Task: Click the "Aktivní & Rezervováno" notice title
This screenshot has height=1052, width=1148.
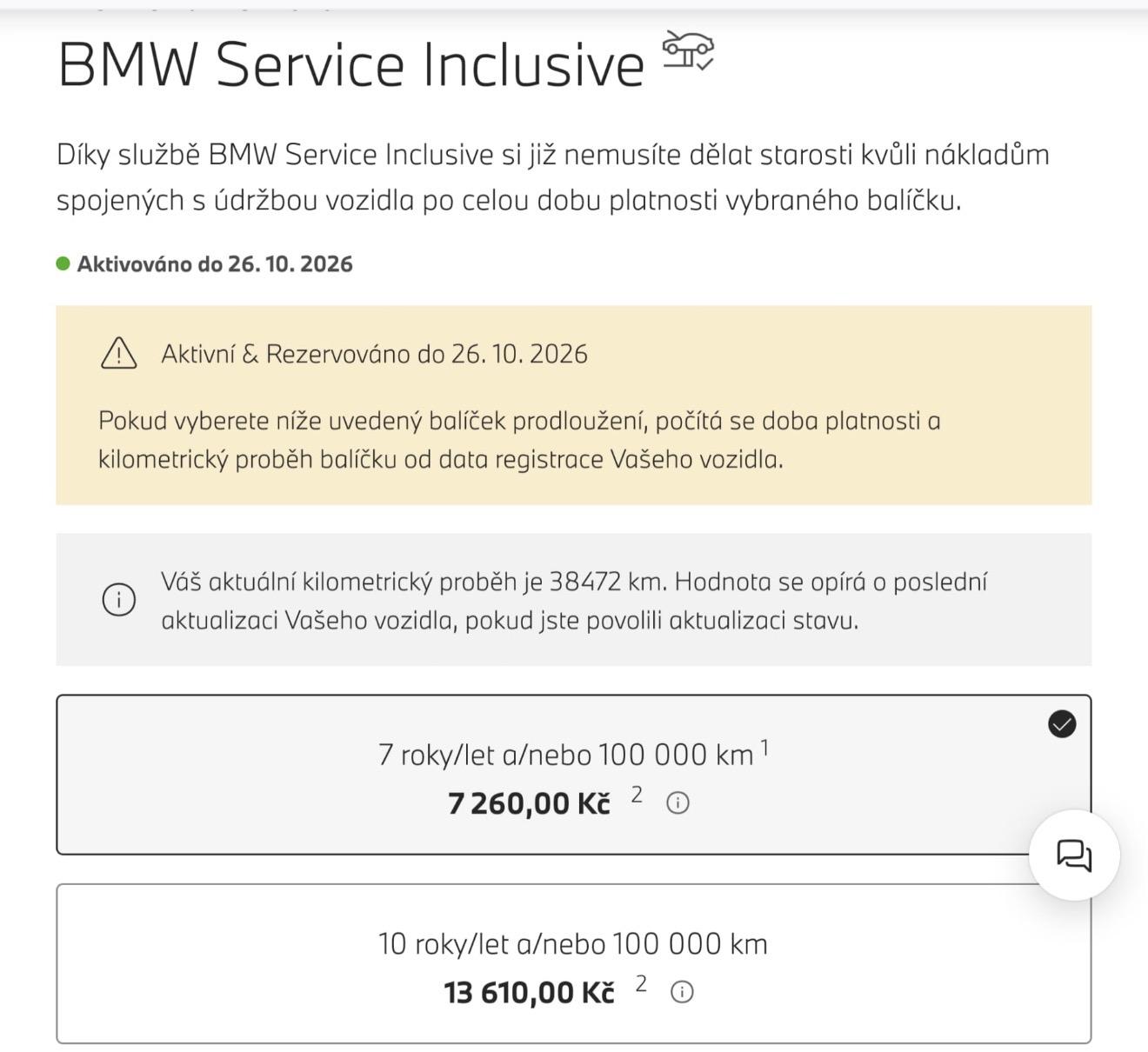Action: (x=374, y=354)
